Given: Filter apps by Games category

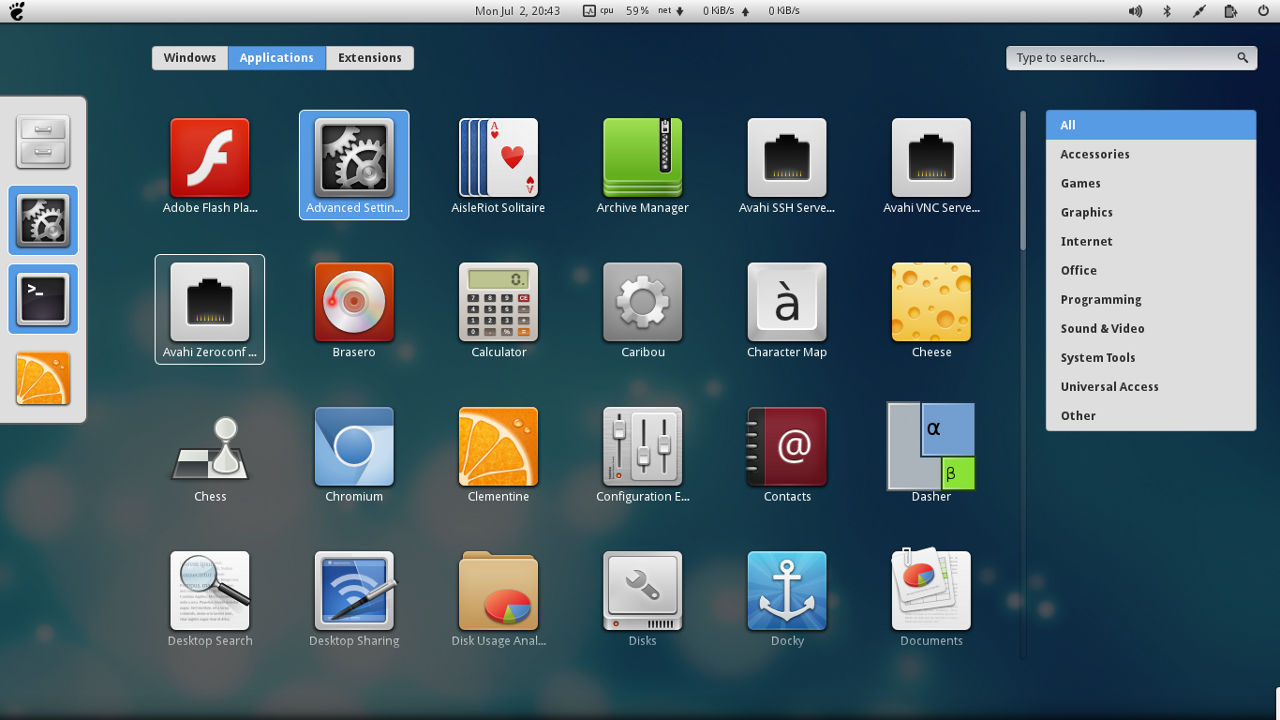Looking at the screenshot, I should pyautogui.click(x=1151, y=183).
